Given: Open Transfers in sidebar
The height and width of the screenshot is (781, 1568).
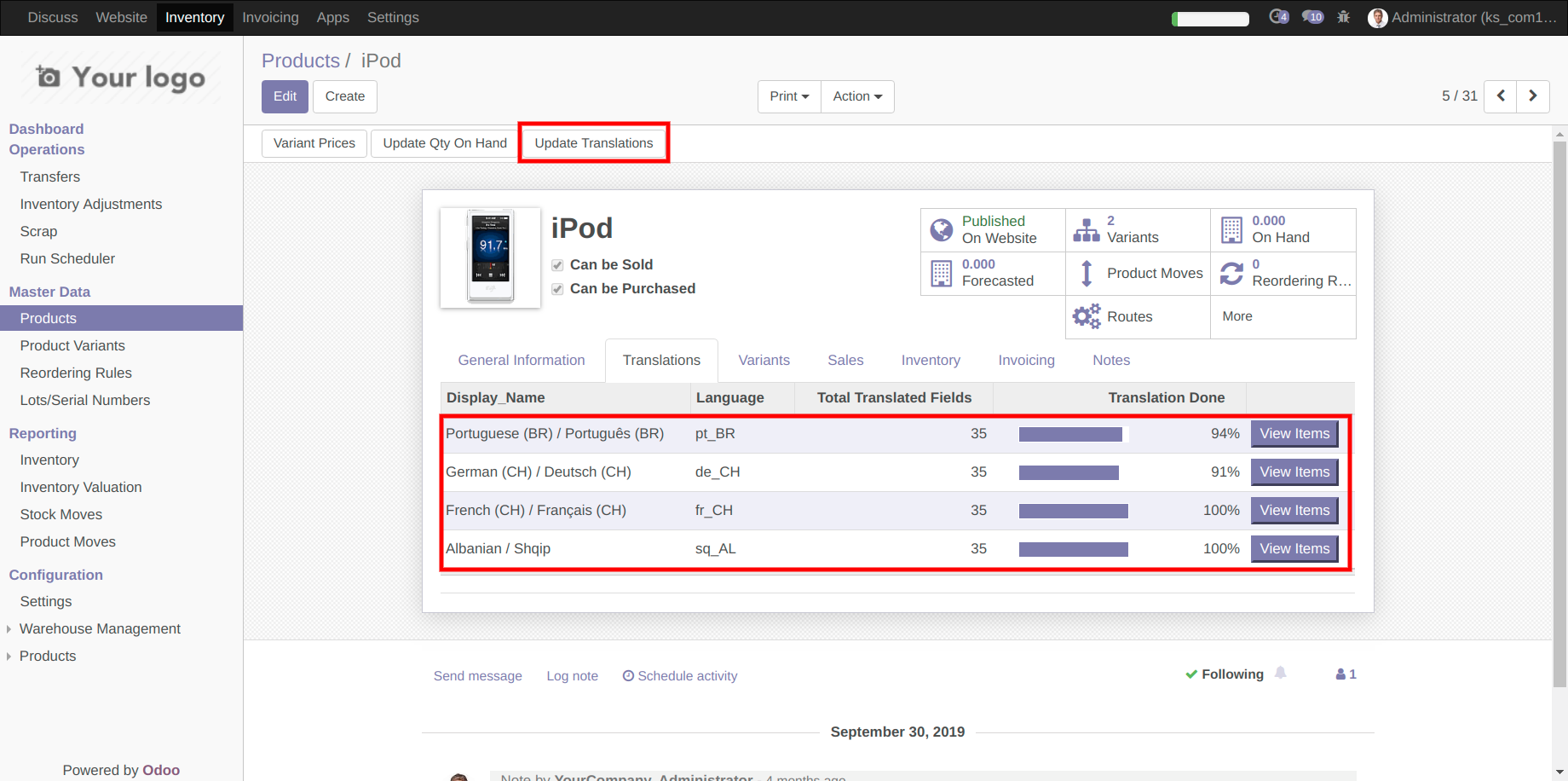Looking at the screenshot, I should click(50, 176).
